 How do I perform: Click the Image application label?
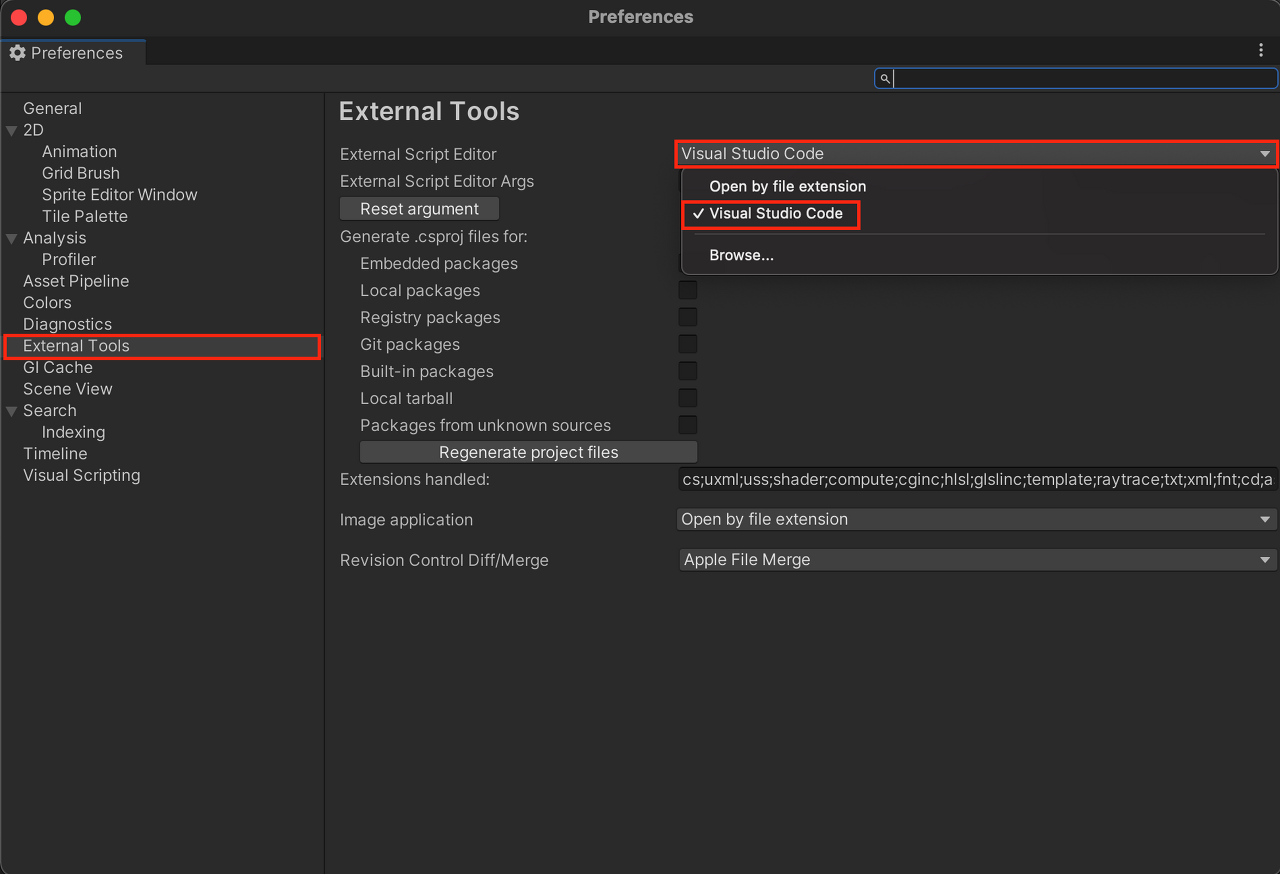click(x=406, y=520)
